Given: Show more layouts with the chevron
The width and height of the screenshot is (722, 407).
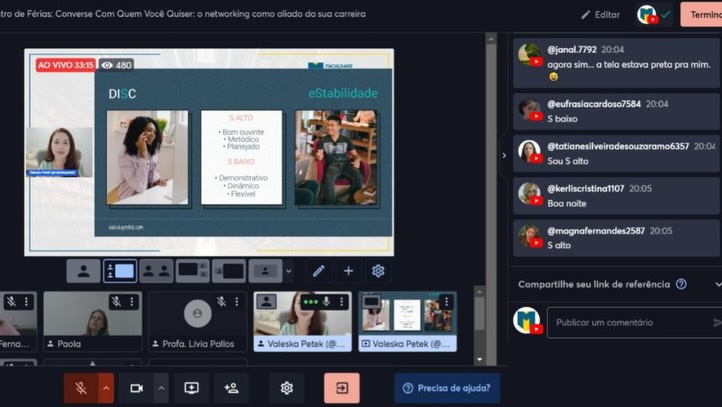Looking at the screenshot, I should click(289, 271).
